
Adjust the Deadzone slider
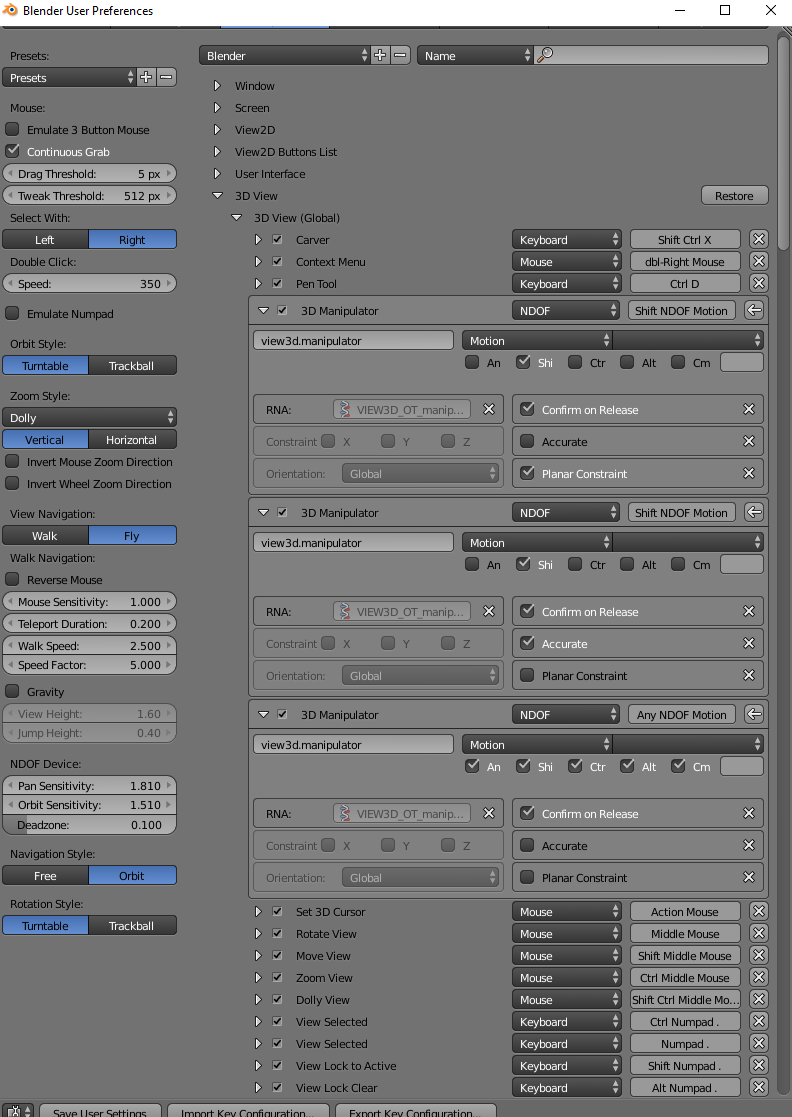point(89,825)
